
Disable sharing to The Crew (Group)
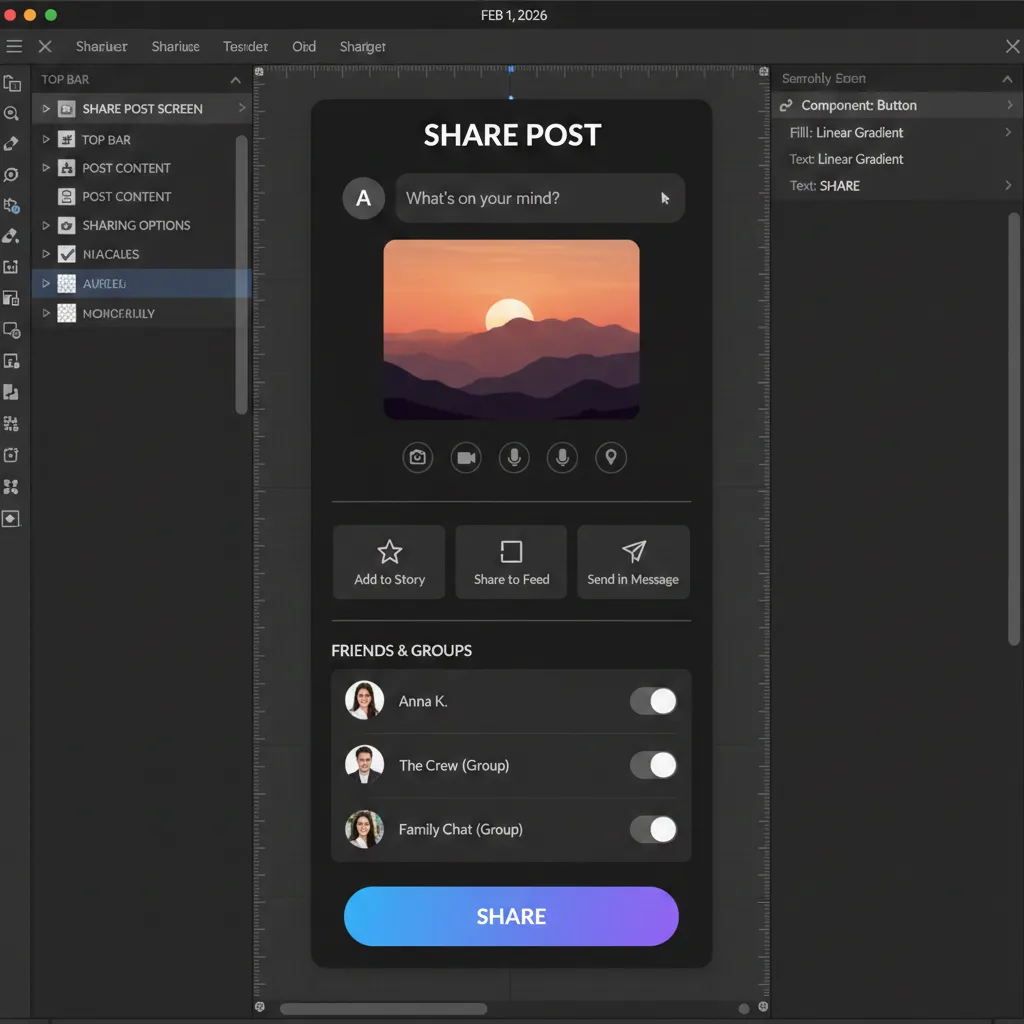[x=652, y=765]
